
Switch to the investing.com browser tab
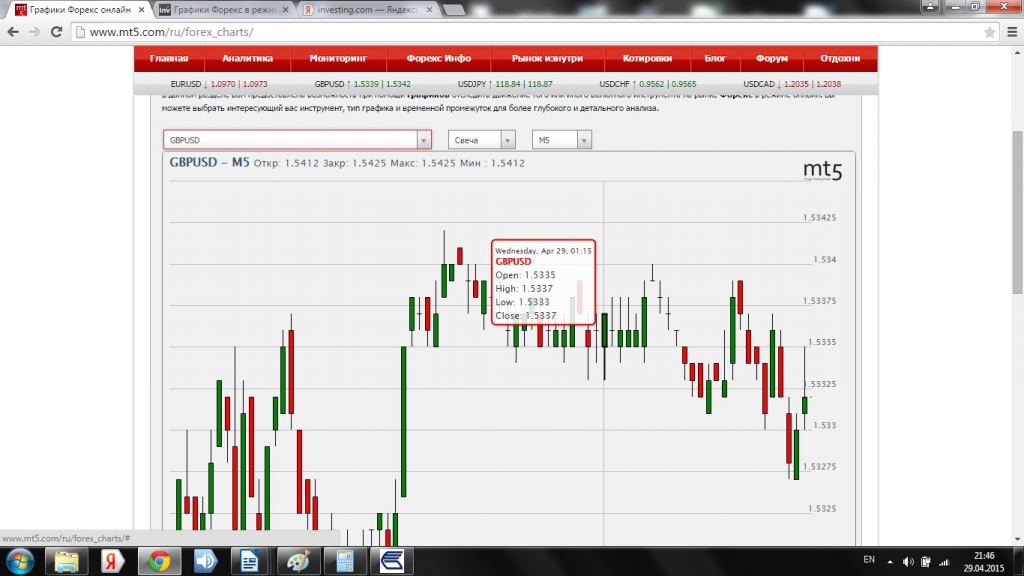click(x=364, y=9)
